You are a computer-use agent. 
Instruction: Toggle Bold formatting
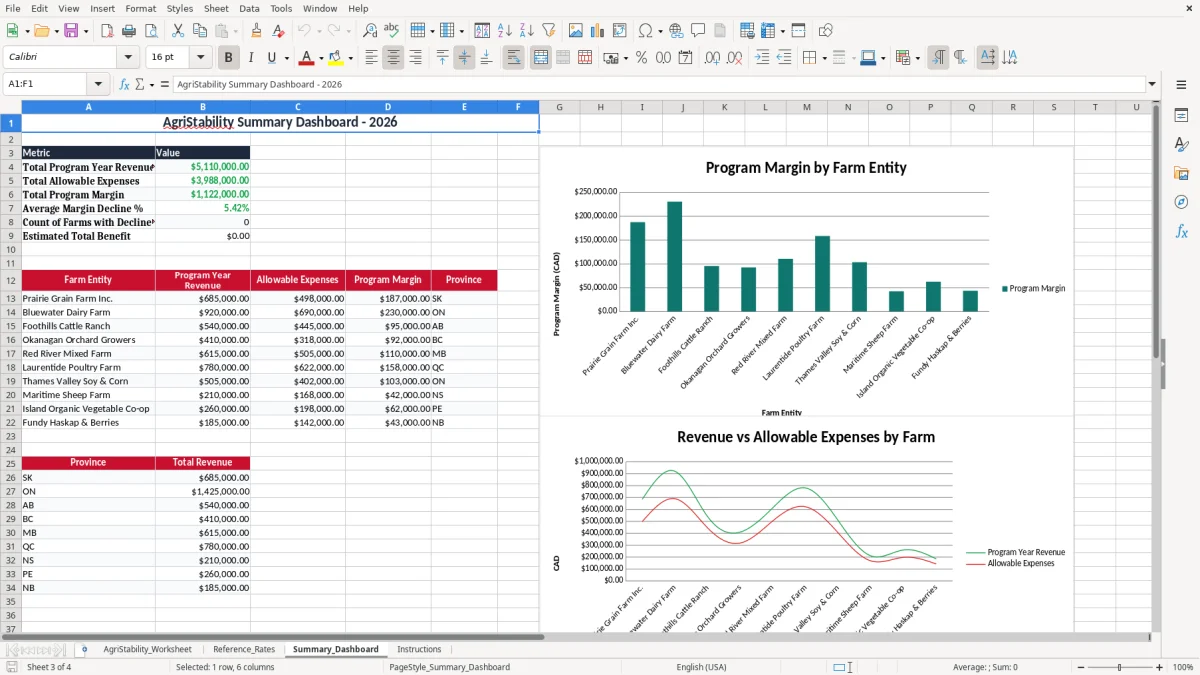pos(229,58)
